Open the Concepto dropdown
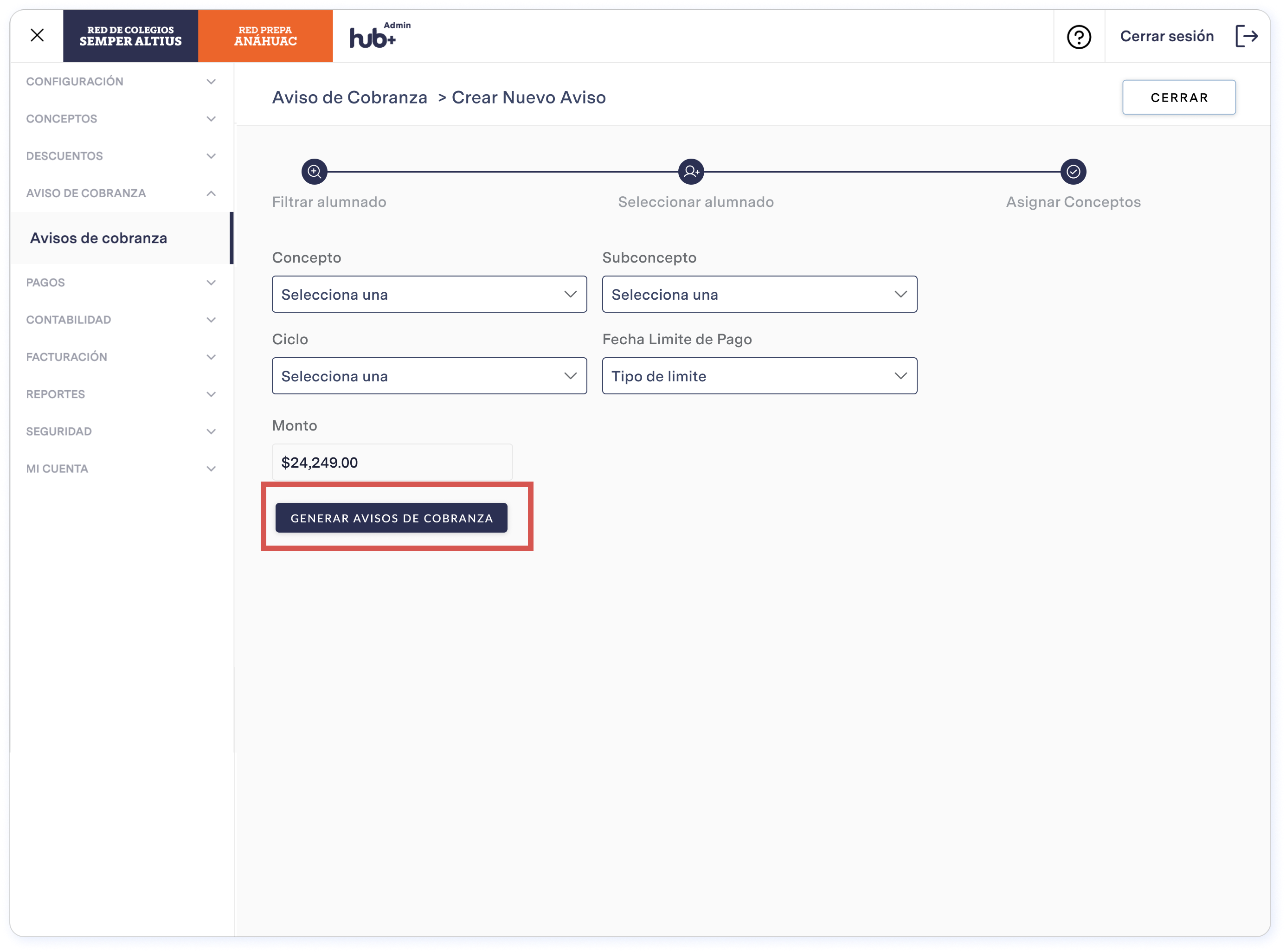 [x=429, y=295]
